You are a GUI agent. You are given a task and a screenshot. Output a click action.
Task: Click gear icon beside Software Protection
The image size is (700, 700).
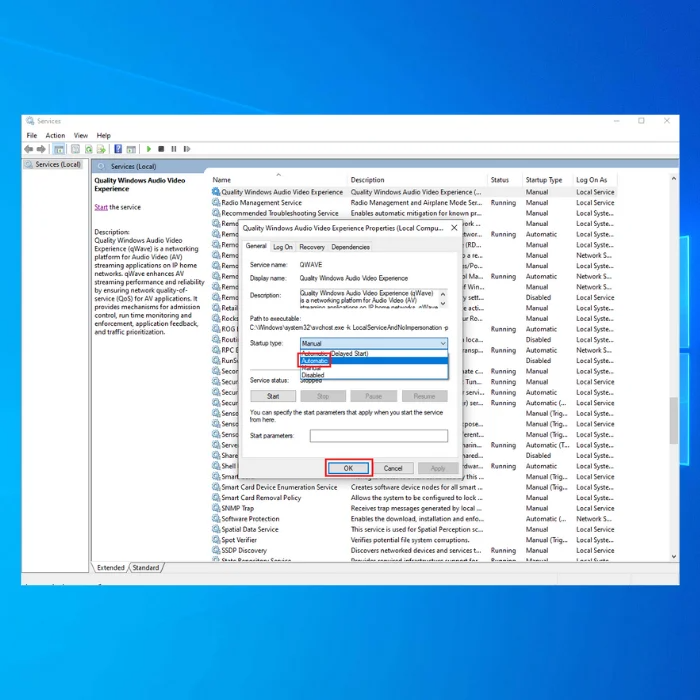point(216,519)
